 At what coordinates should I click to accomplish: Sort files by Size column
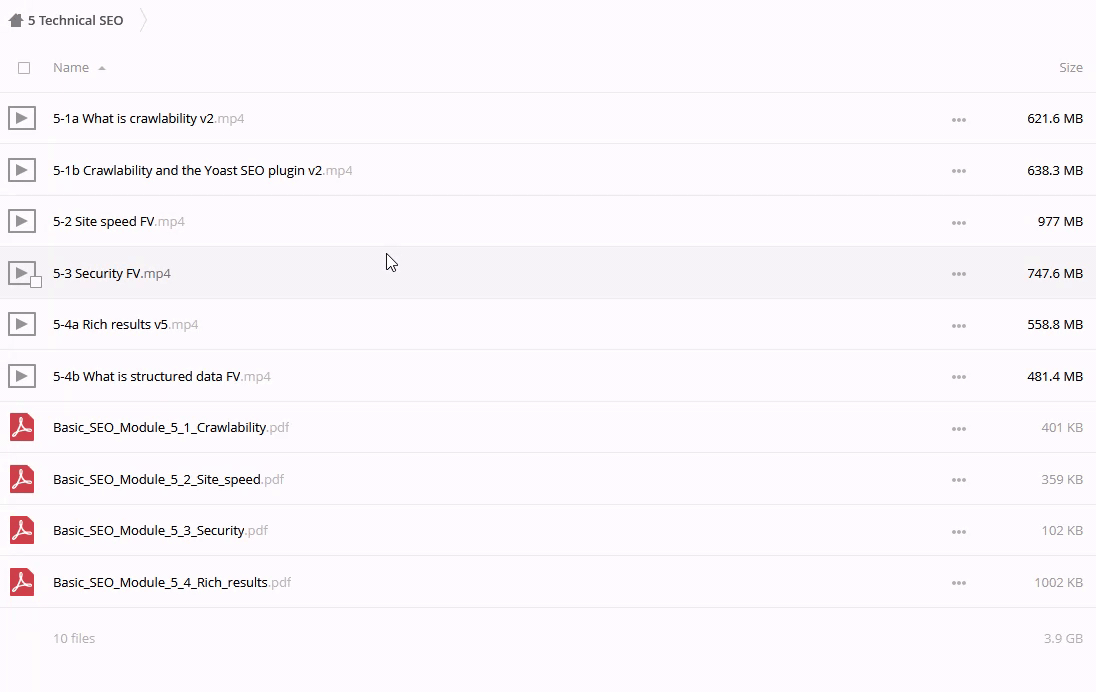click(x=1070, y=68)
